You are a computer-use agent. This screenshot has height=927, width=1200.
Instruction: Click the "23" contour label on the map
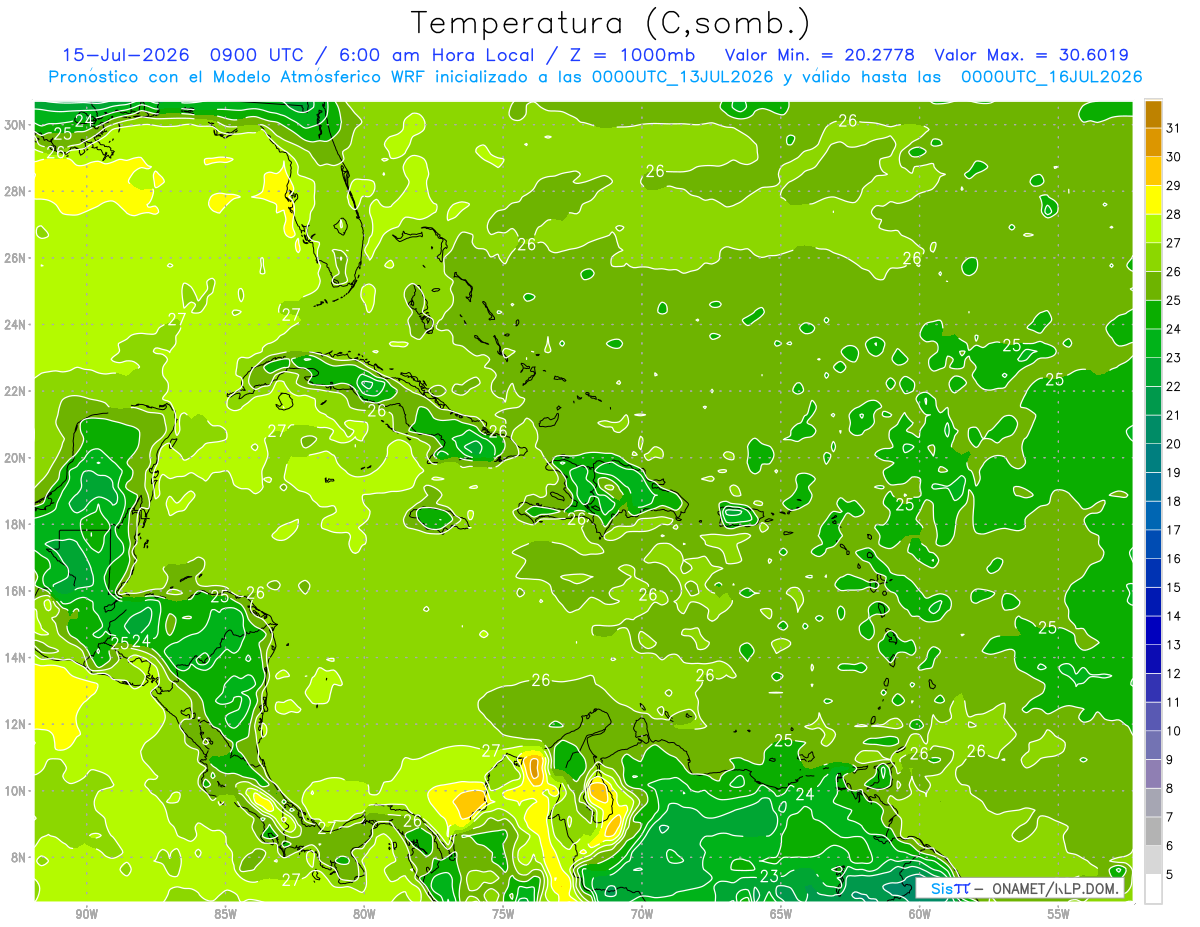(769, 877)
